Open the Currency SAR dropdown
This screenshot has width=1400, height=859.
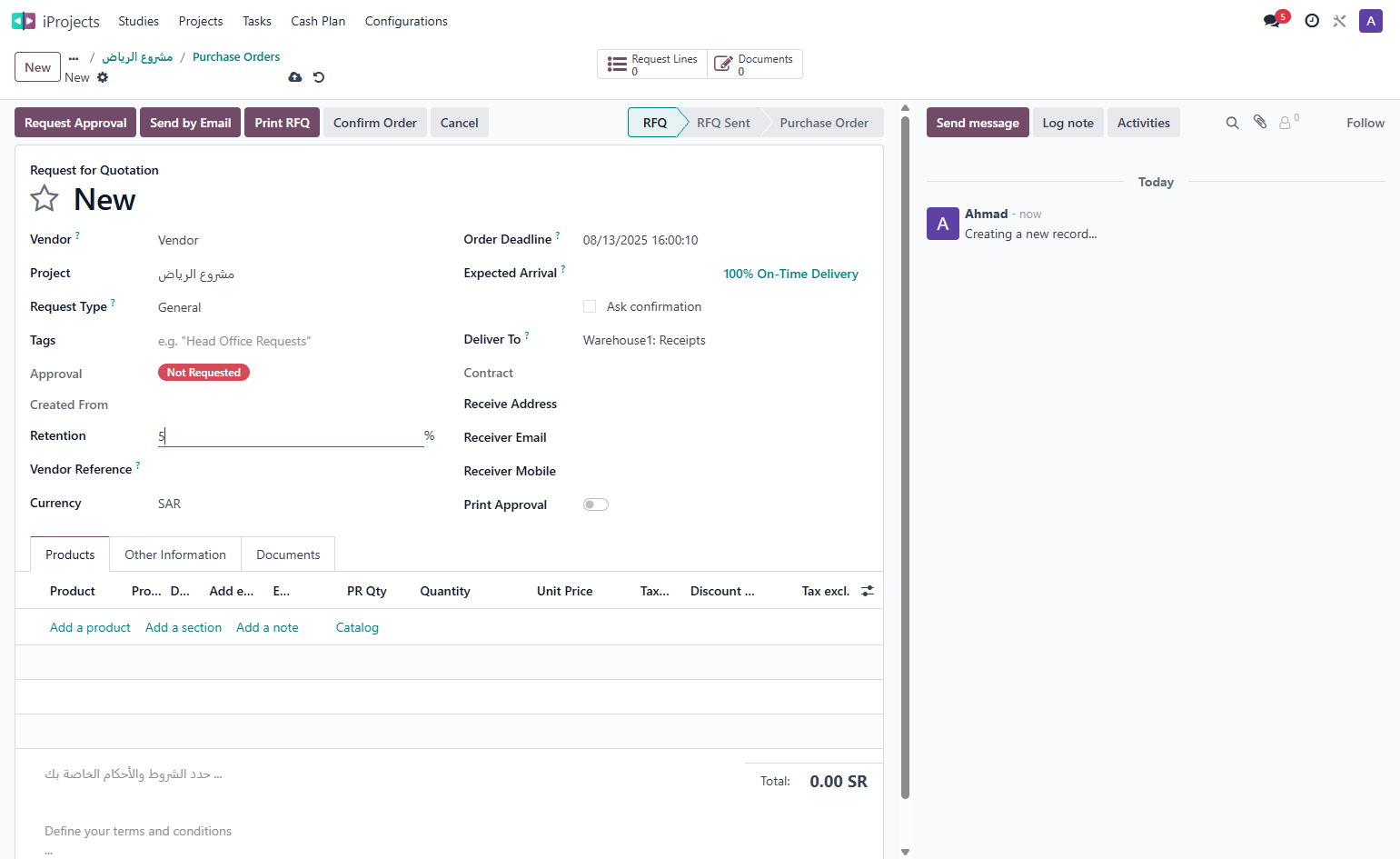(296, 504)
